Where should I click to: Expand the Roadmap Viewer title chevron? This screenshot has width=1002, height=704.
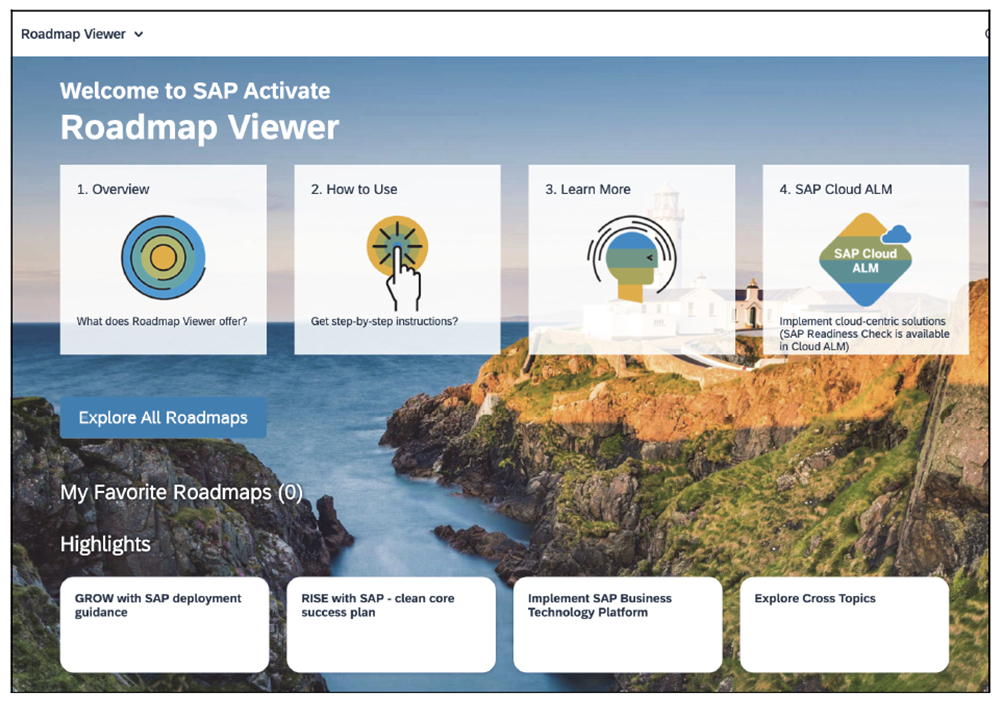139,33
